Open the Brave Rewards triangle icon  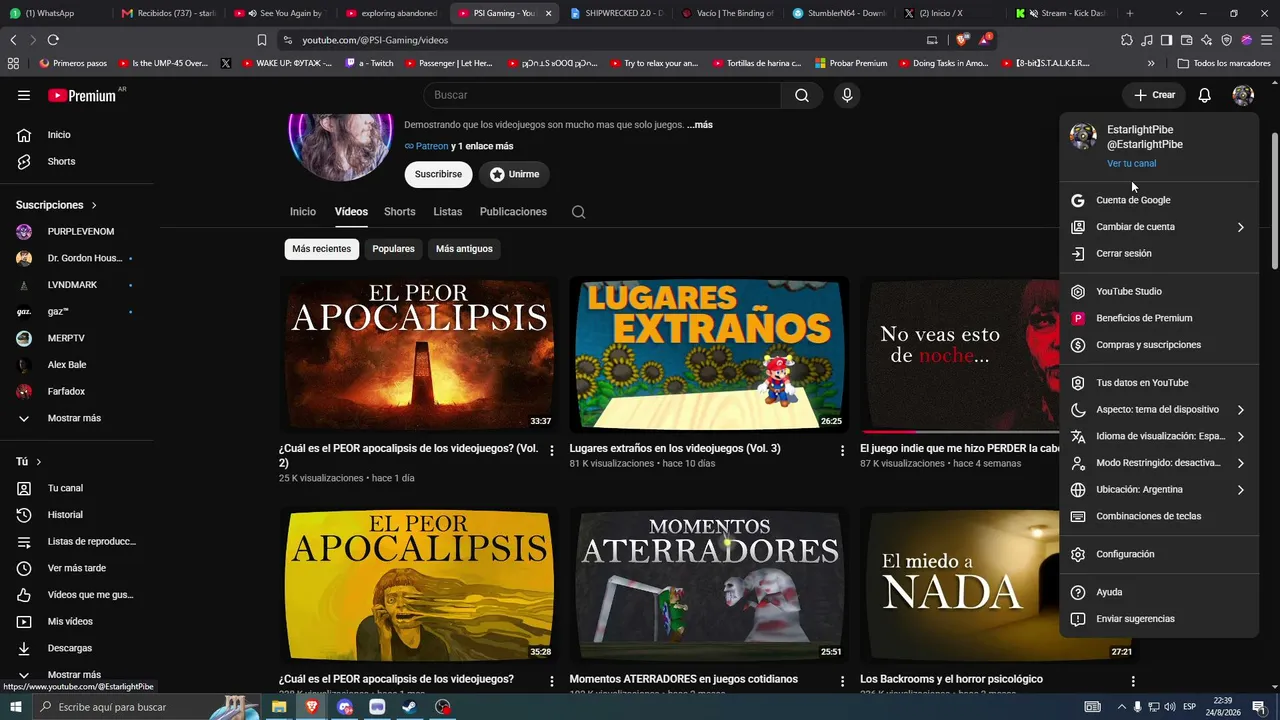click(x=986, y=40)
